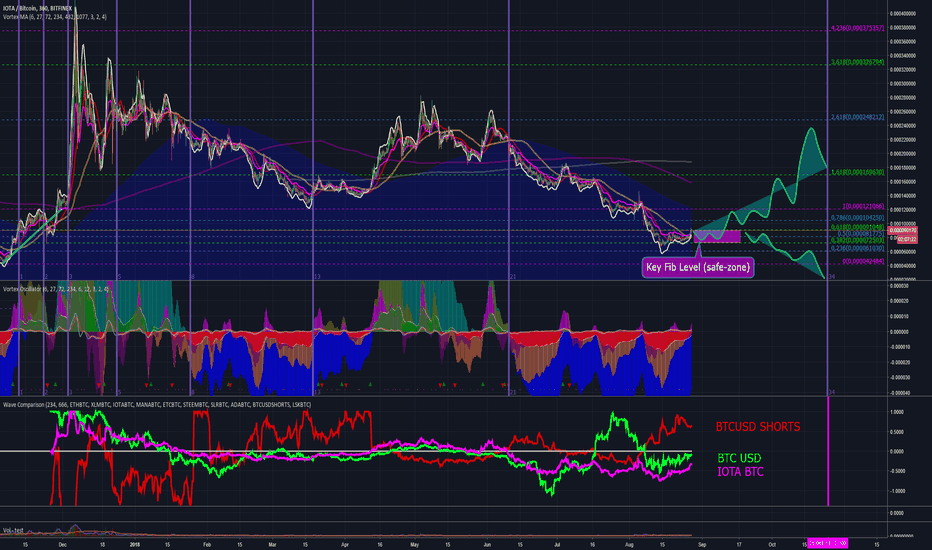Click the red current price tag on the price axis

(x=902, y=231)
